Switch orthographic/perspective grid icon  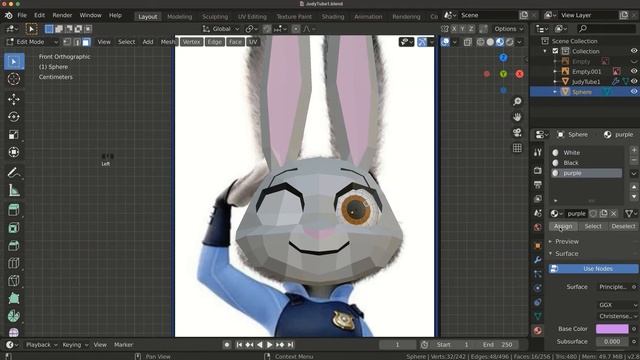point(517,148)
